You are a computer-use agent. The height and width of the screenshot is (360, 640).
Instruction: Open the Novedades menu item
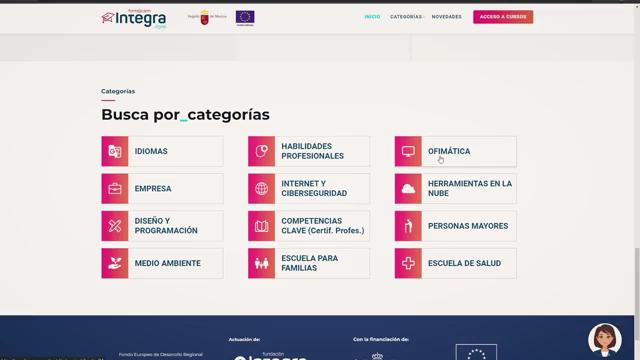[x=447, y=17]
